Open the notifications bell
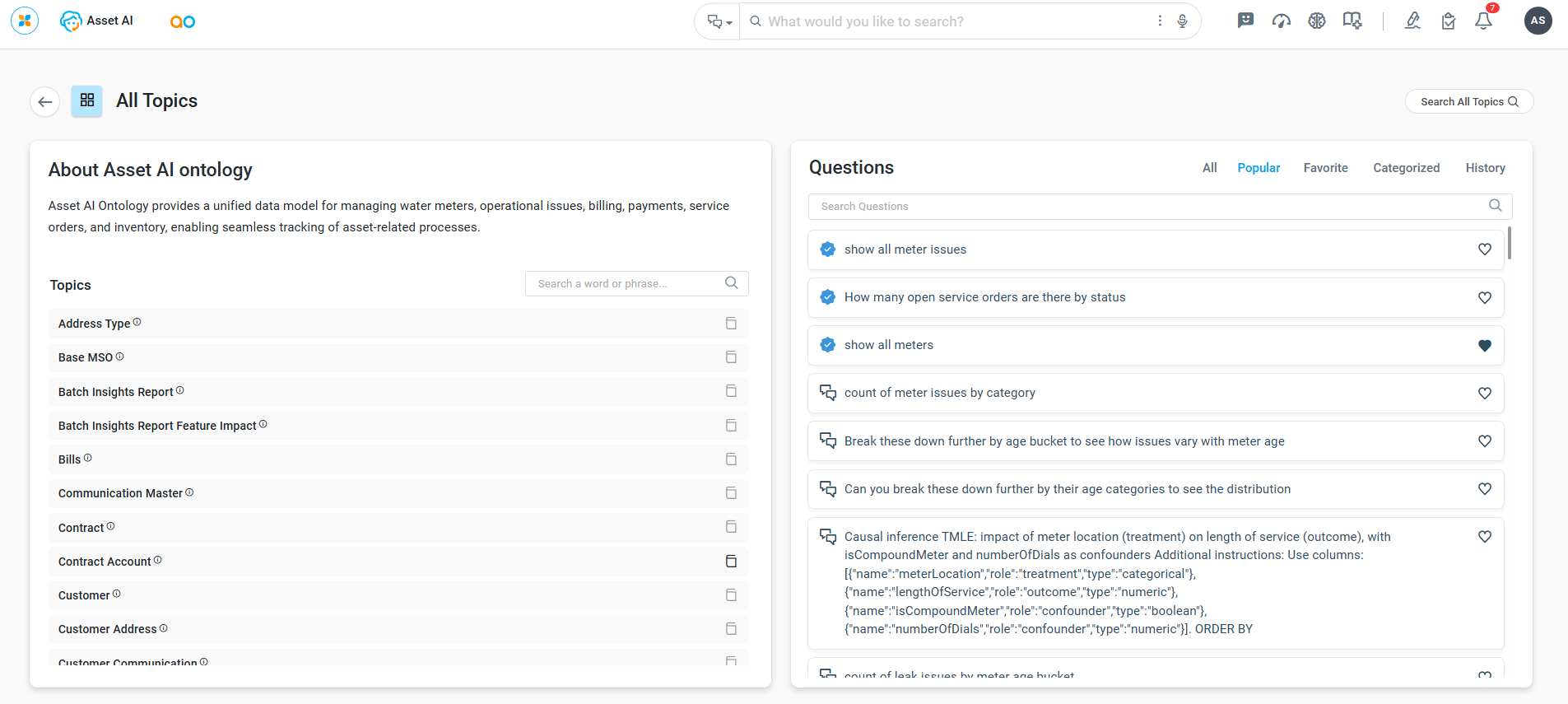This screenshot has width=1568, height=704. click(1484, 21)
